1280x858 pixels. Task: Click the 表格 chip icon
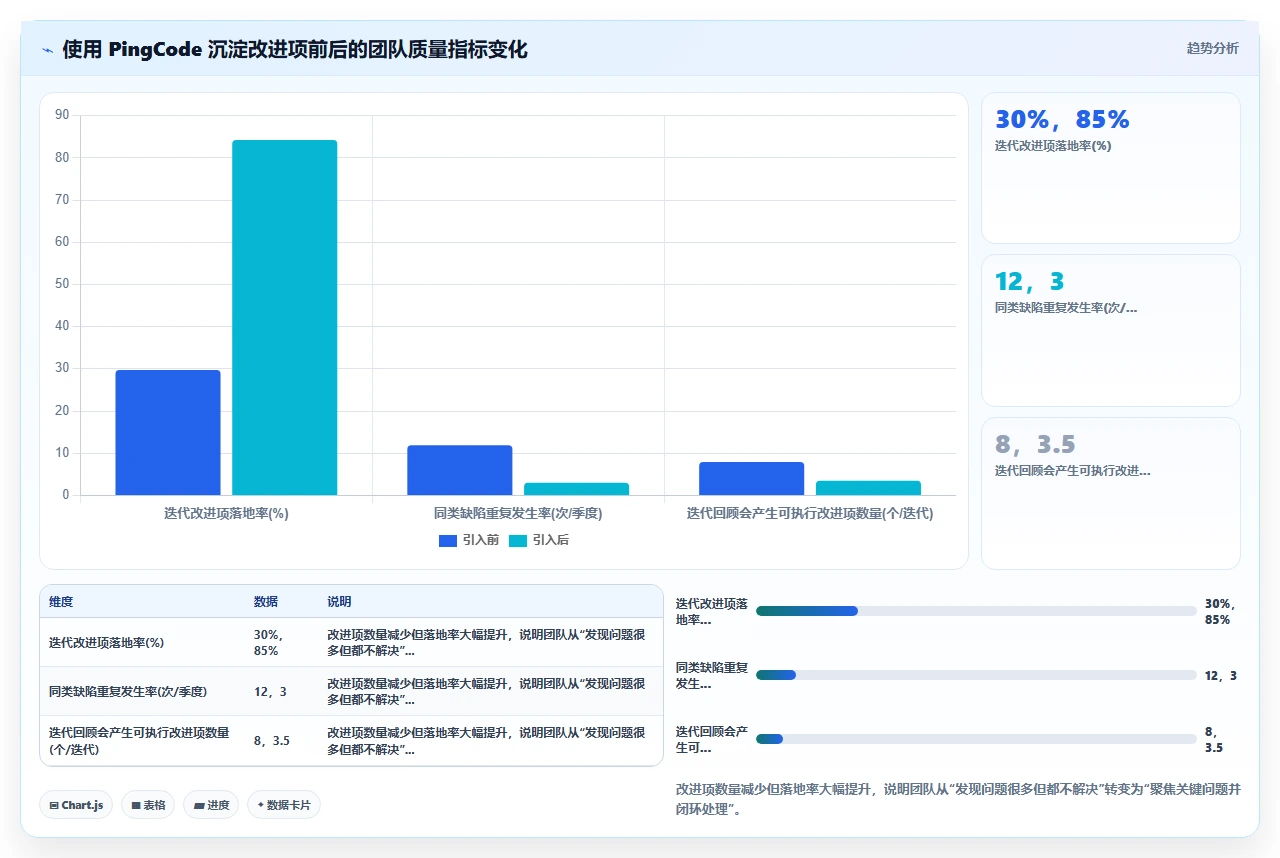(x=136, y=805)
